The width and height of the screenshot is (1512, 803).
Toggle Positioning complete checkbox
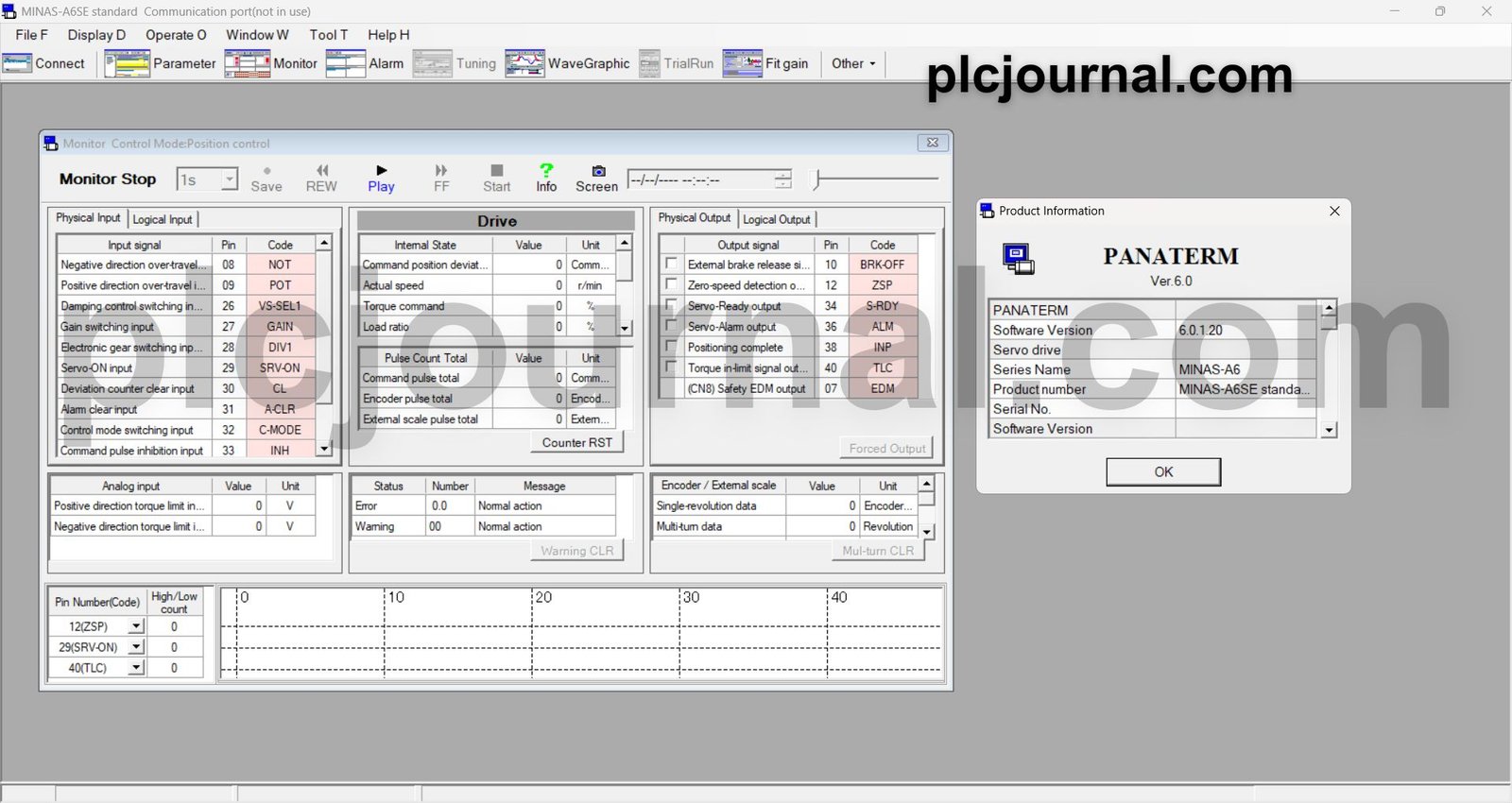coord(671,347)
